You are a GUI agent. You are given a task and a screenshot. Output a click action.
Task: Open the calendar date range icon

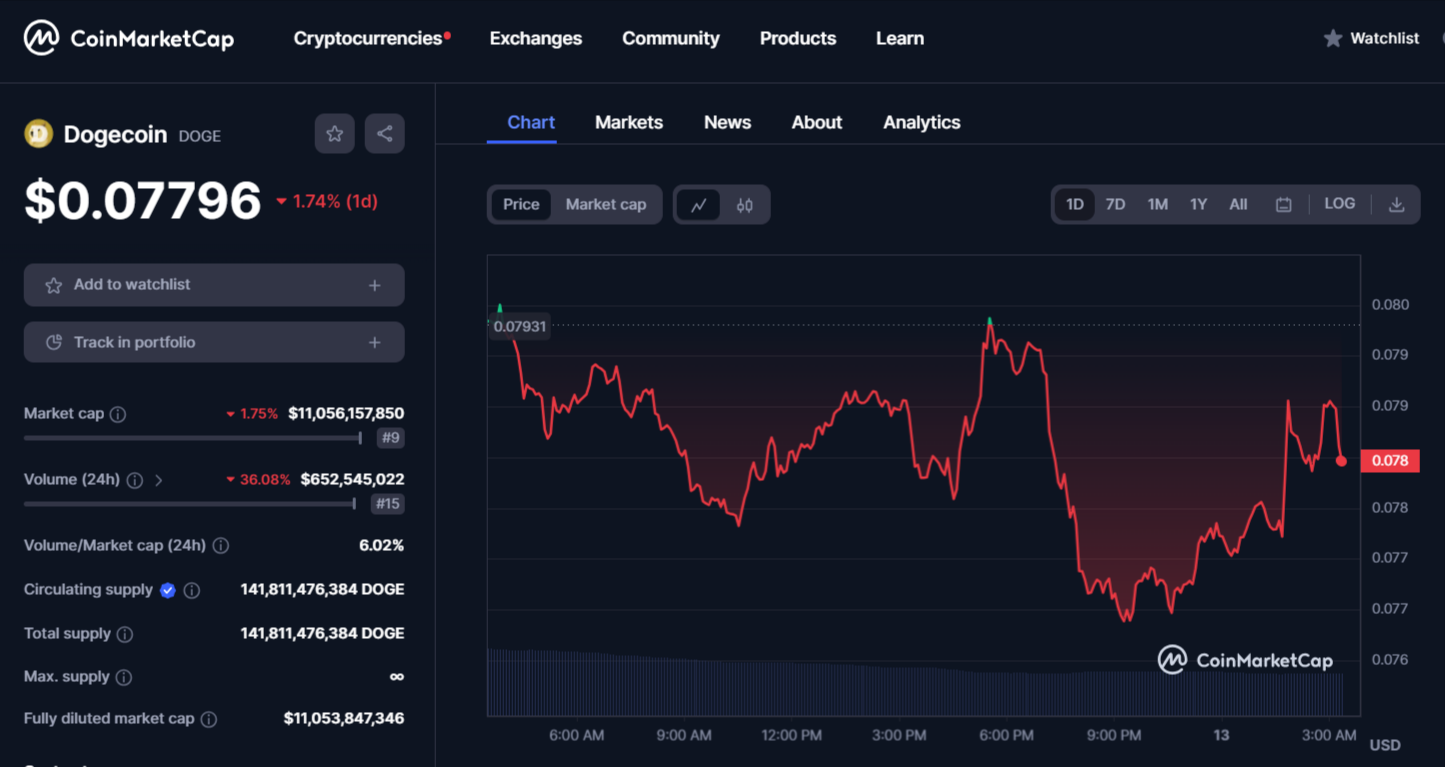point(1284,204)
